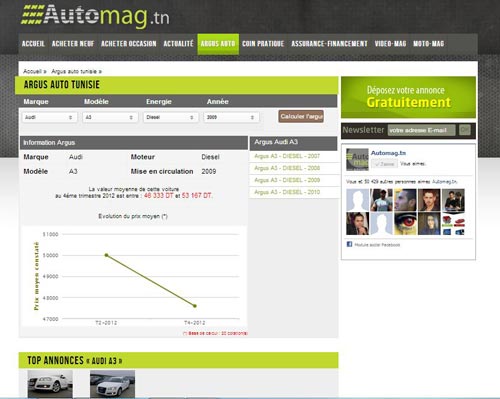Image resolution: width=500 pixels, height=399 pixels.
Task: Click the Newsletter e-mail address field
Action: pos(422,130)
